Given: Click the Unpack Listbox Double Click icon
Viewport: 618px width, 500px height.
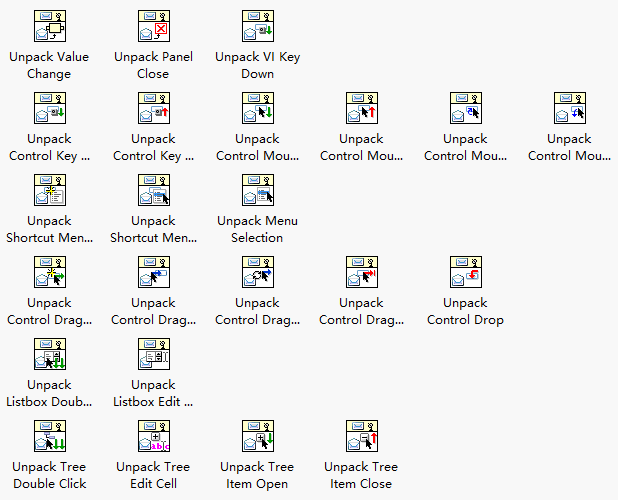Looking at the screenshot, I should coord(50,354).
